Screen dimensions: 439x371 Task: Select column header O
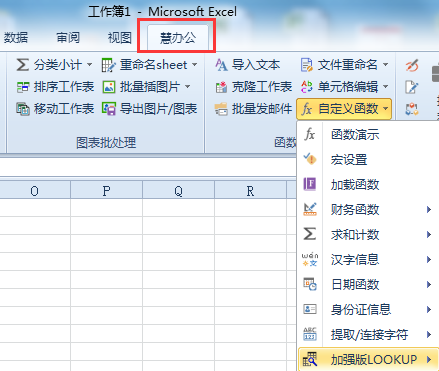pyautogui.click(x=35, y=191)
